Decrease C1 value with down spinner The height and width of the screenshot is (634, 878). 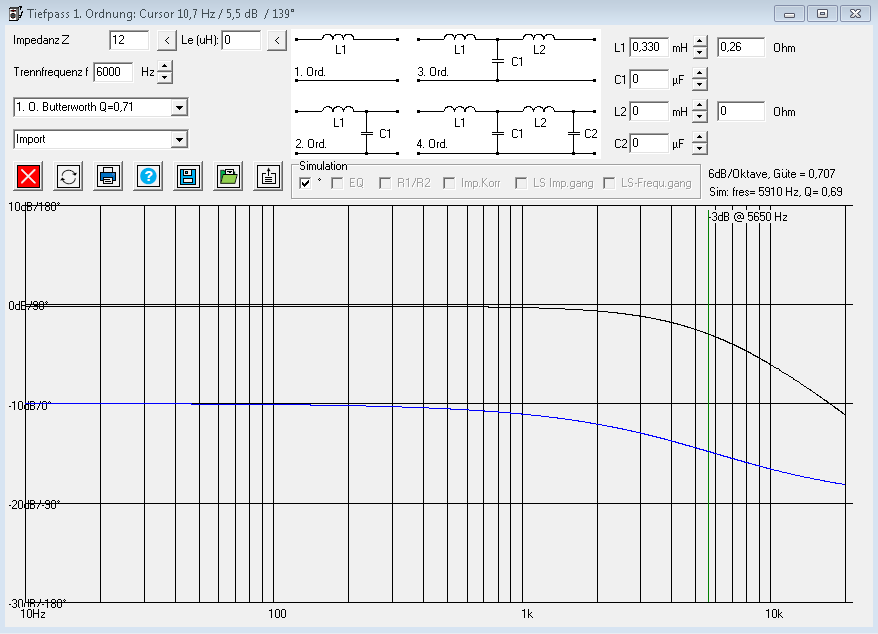pyautogui.click(x=700, y=85)
